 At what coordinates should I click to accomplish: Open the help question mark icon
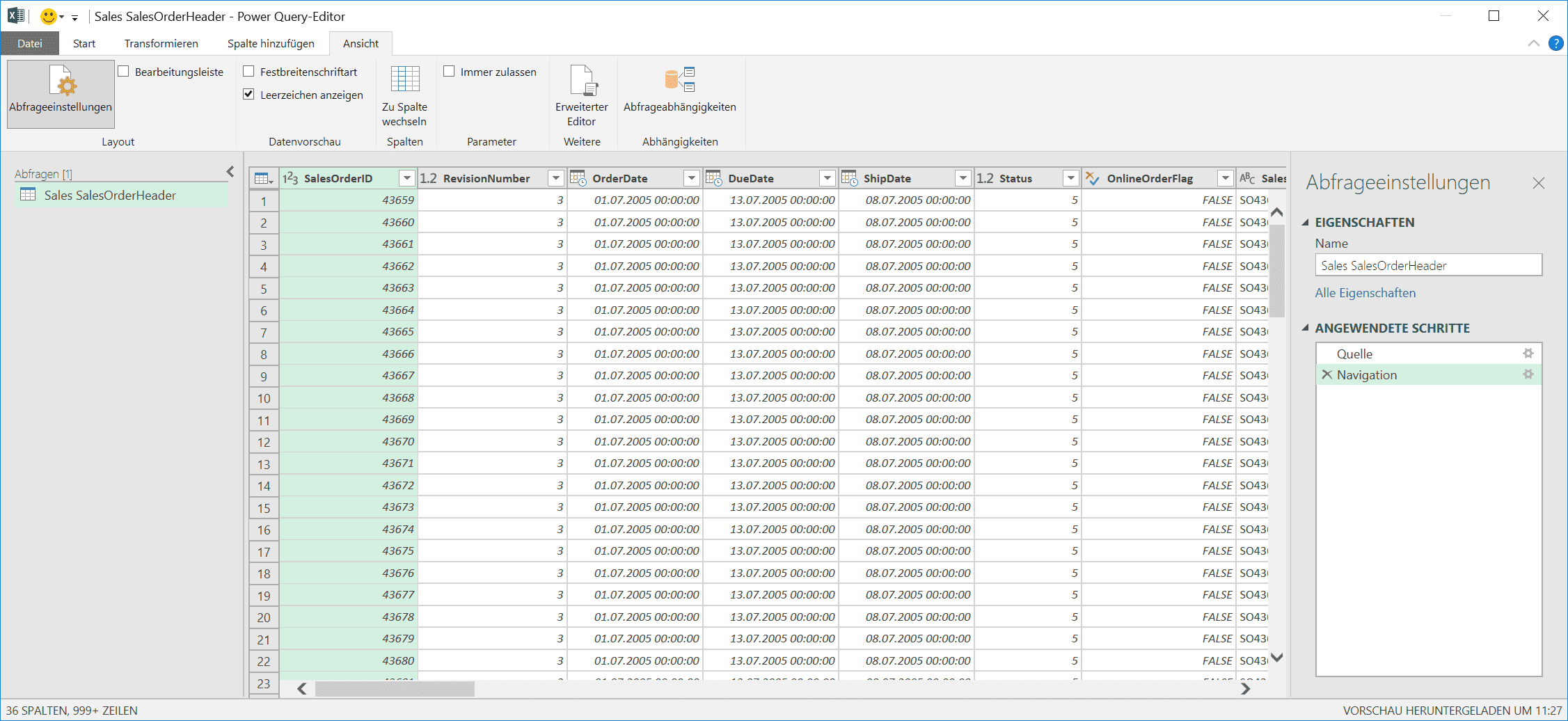pos(1555,43)
